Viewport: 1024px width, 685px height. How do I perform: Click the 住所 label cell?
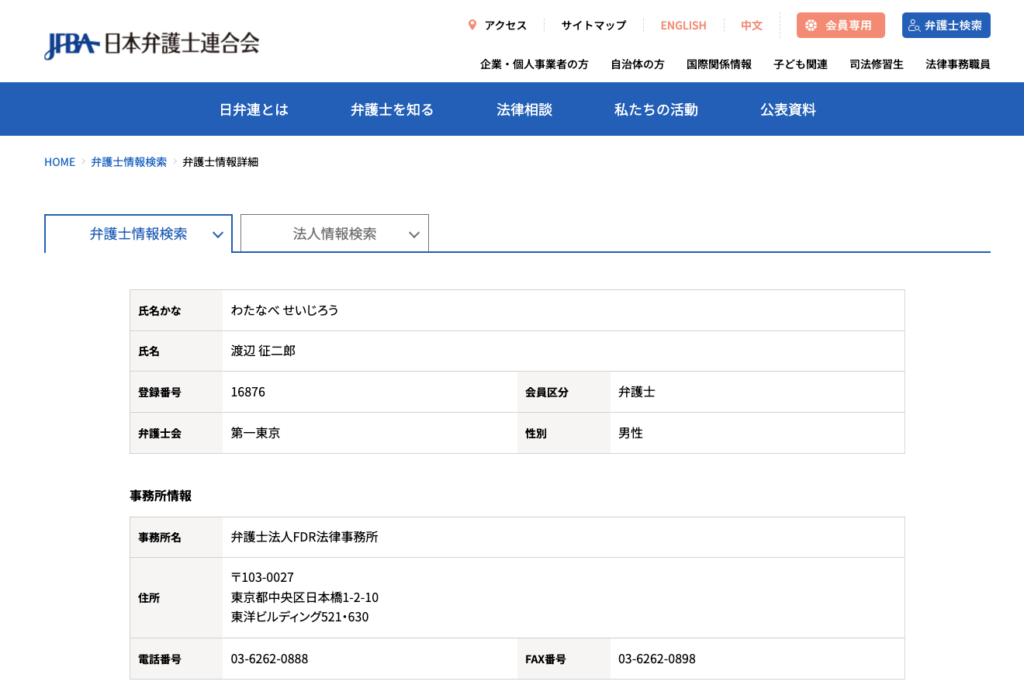pos(176,597)
